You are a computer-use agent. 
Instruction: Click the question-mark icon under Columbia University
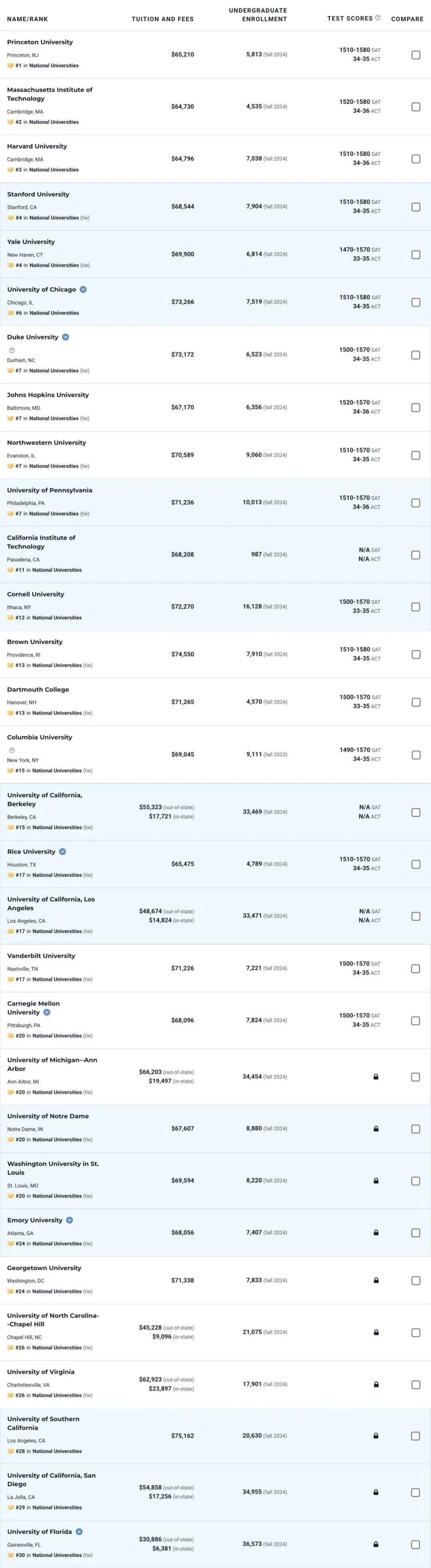coord(12,751)
